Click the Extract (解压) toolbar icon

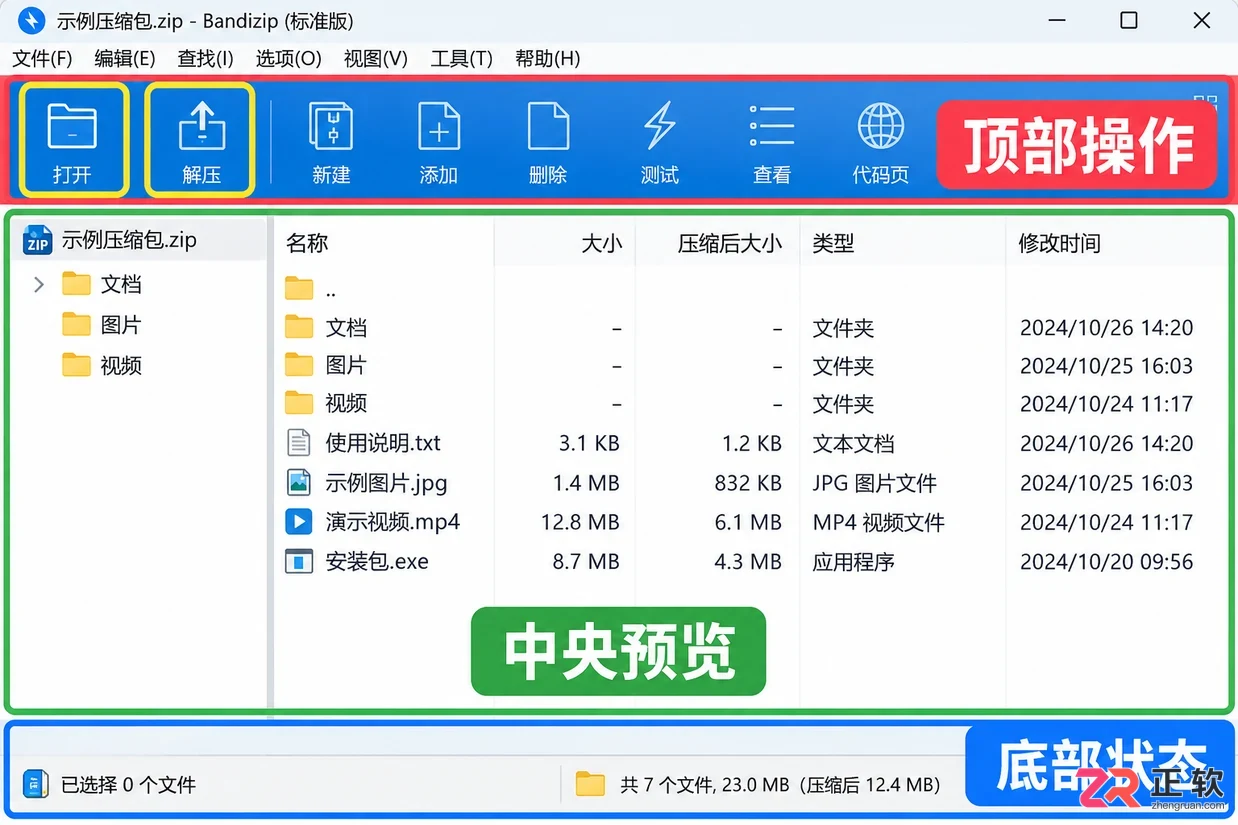[201, 127]
